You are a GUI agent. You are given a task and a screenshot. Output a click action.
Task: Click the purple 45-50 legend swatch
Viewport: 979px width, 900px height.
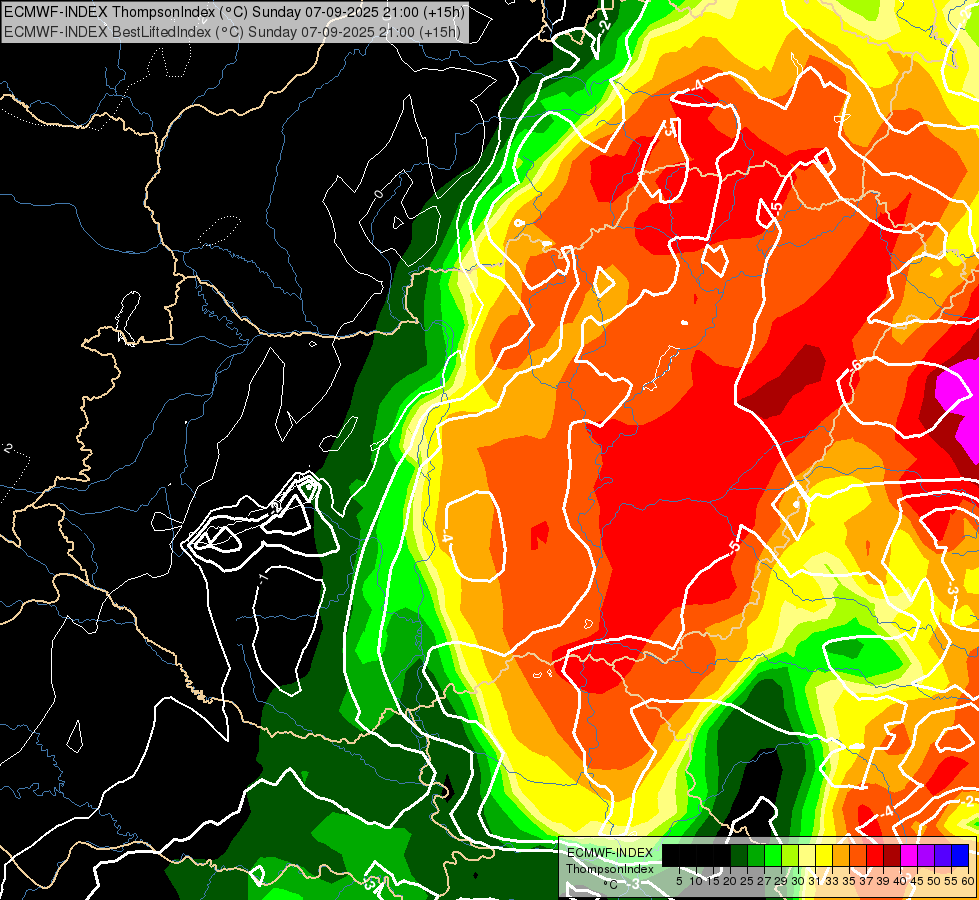(926, 855)
